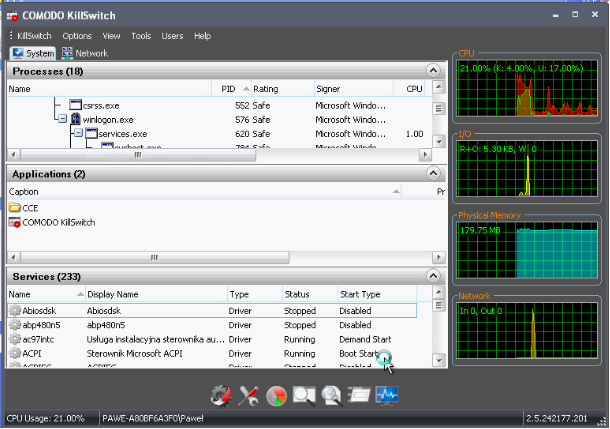This screenshot has height=429, width=610.
Task: Collapse the Applications panel
Action: point(433,173)
